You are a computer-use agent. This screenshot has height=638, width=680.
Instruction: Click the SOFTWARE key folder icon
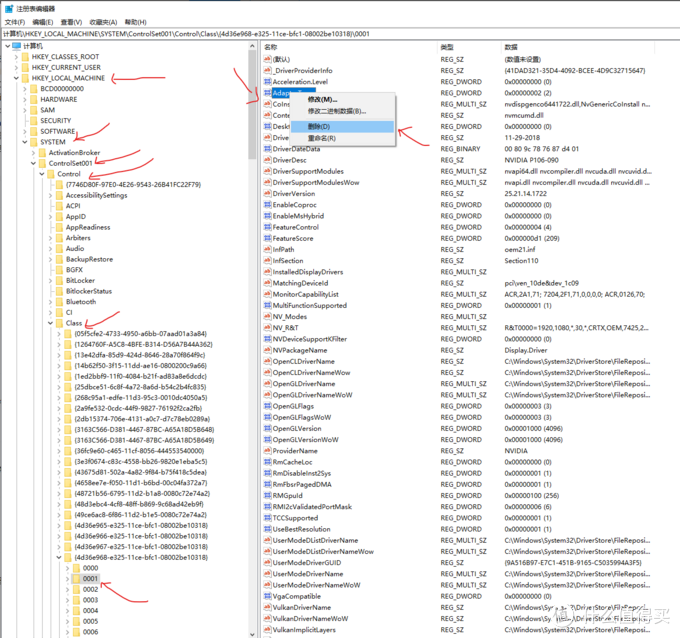coord(34,131)
